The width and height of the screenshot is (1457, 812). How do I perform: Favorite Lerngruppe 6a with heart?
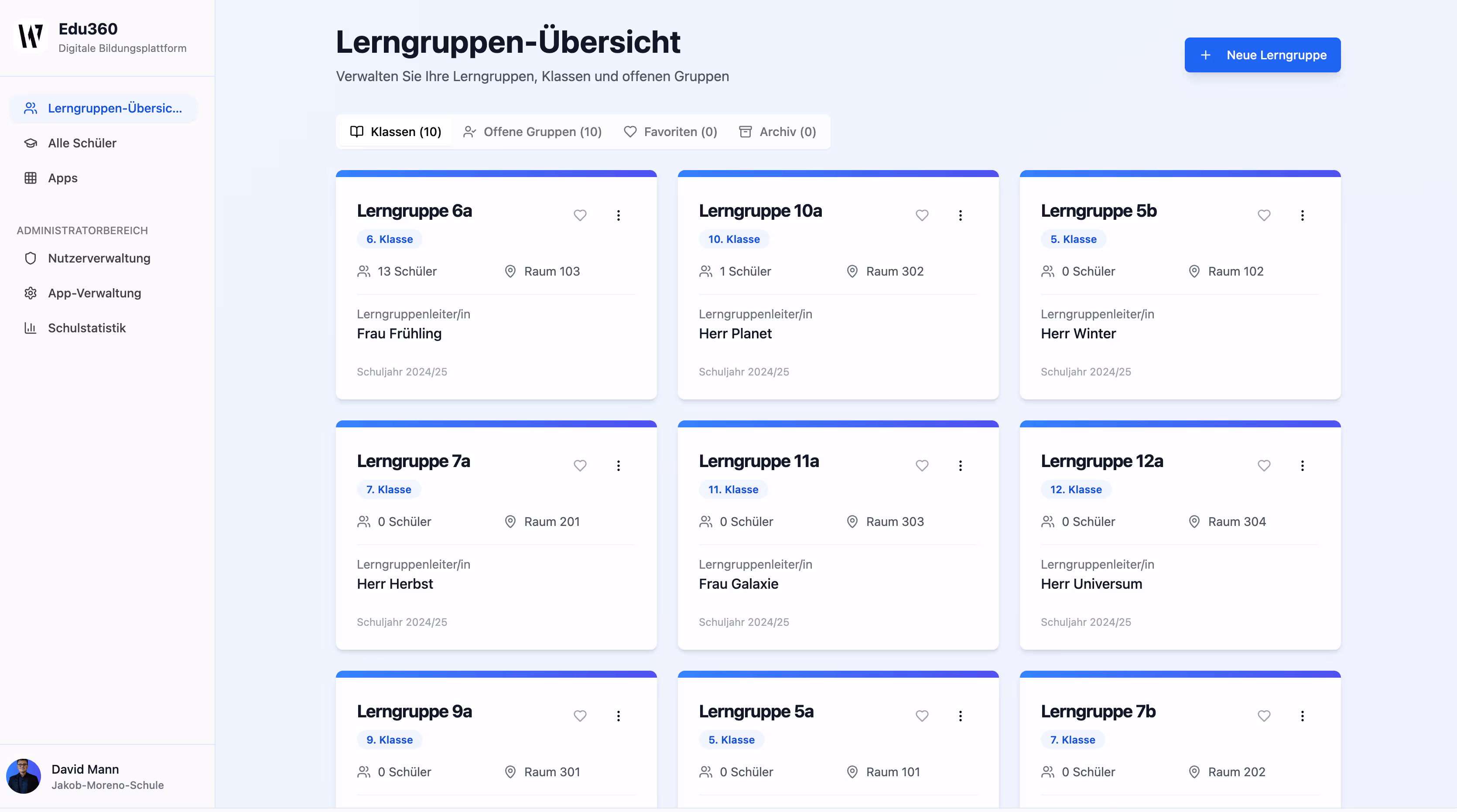580,215
